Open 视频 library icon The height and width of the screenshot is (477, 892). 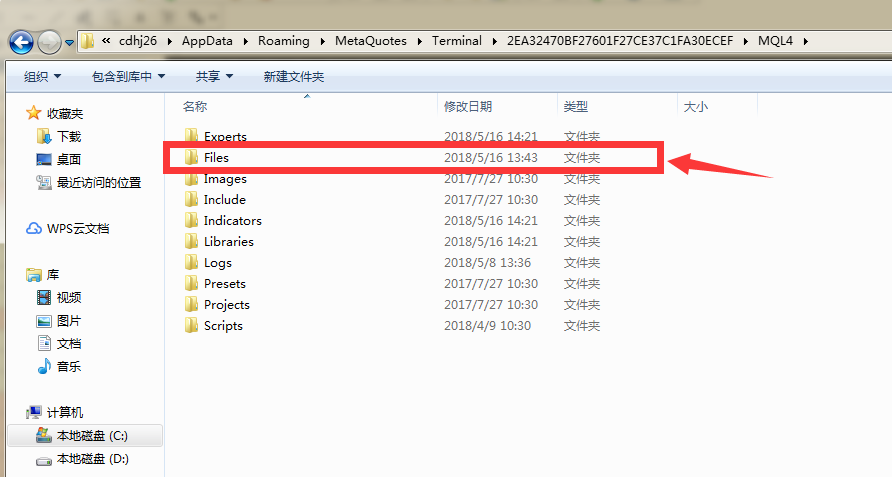point(44,297)
